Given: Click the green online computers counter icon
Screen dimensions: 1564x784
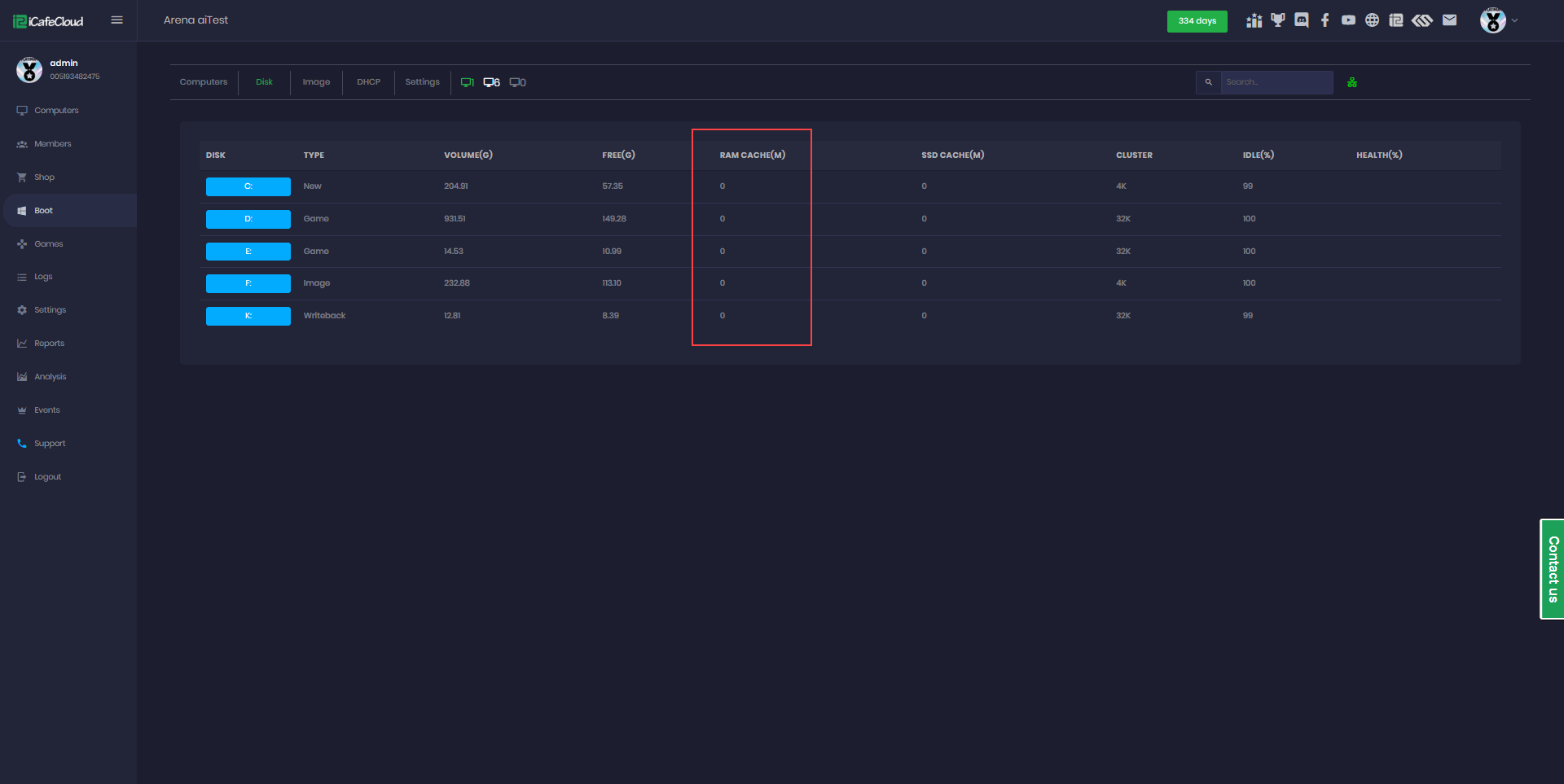Looking at the screenshot, I should pos(468,81).
